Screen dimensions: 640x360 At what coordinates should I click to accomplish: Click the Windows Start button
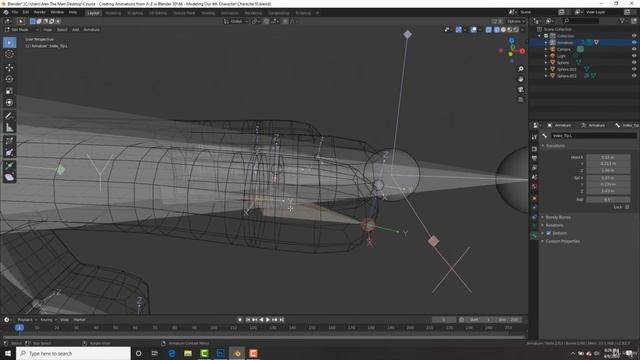pos(8,353)
